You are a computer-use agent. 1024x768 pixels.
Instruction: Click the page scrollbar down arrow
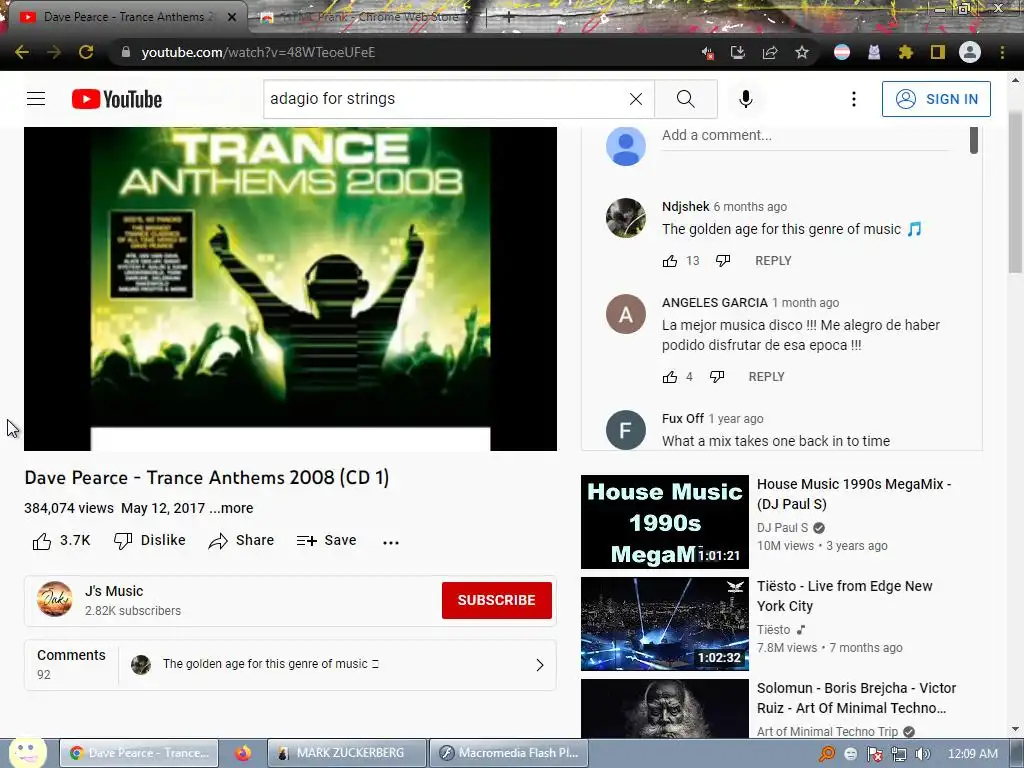pos(1015,729)
